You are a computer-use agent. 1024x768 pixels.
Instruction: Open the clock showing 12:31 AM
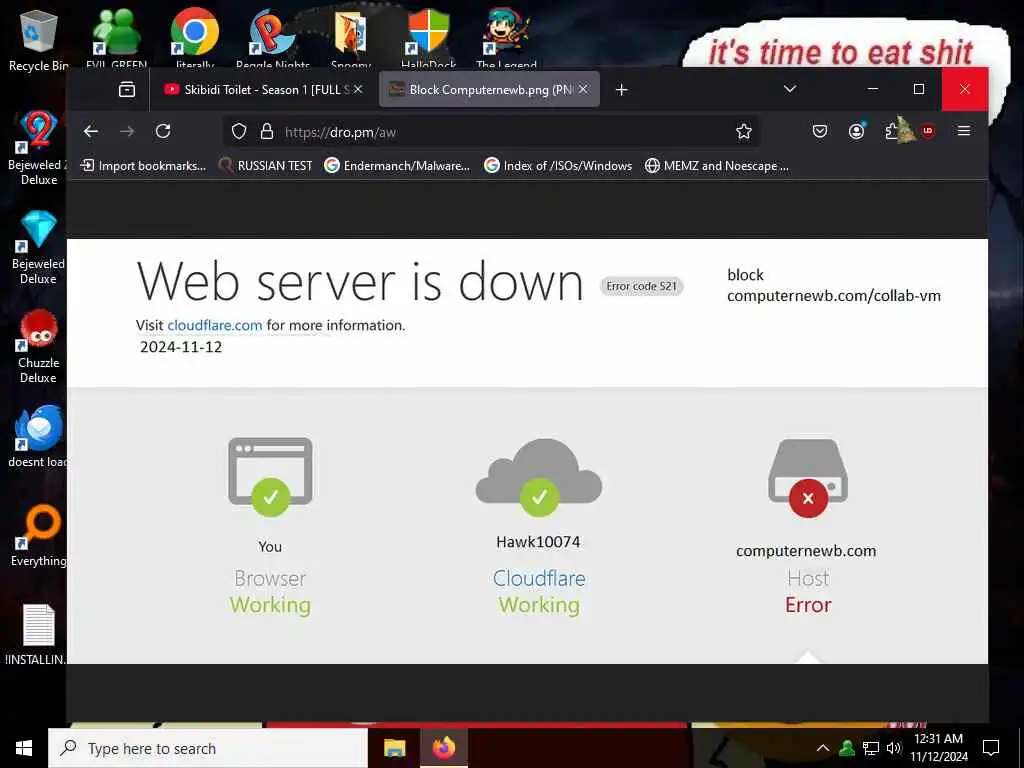[938, 748]
